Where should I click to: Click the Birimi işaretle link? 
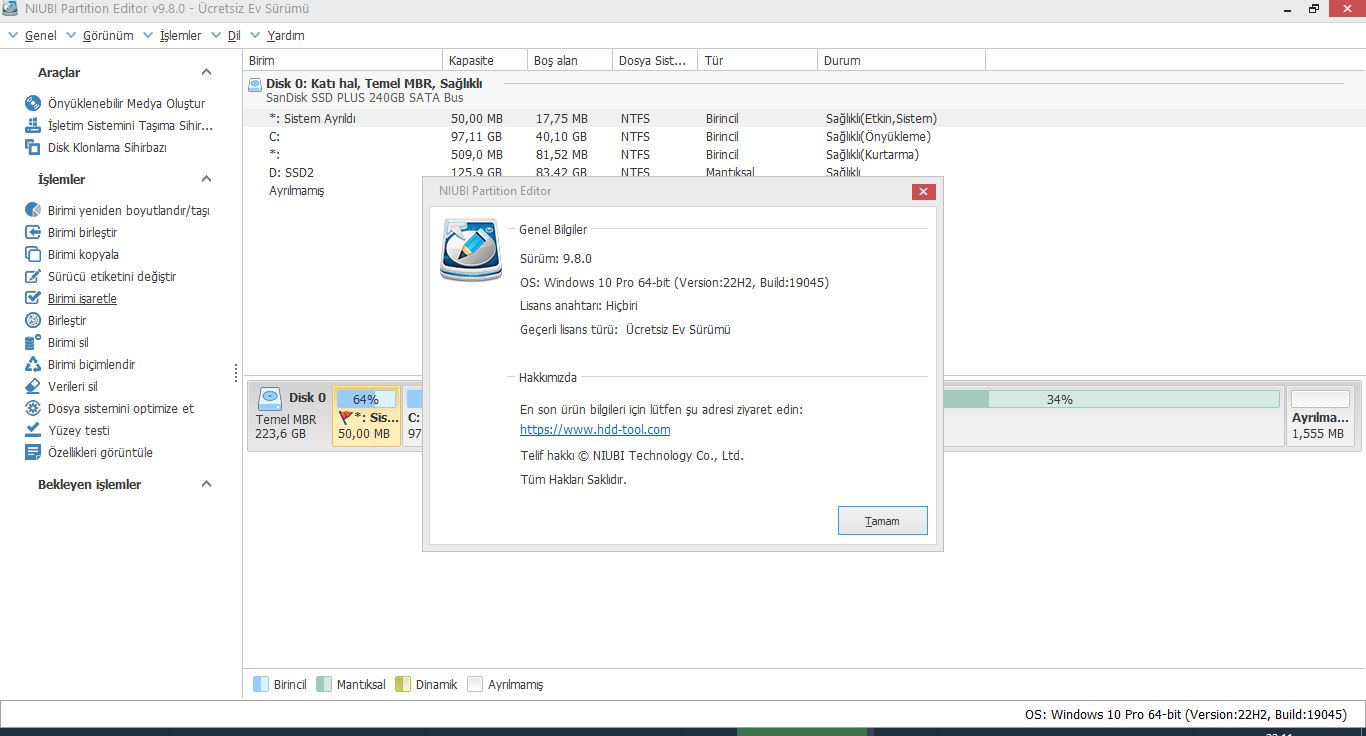click(82, 298)
